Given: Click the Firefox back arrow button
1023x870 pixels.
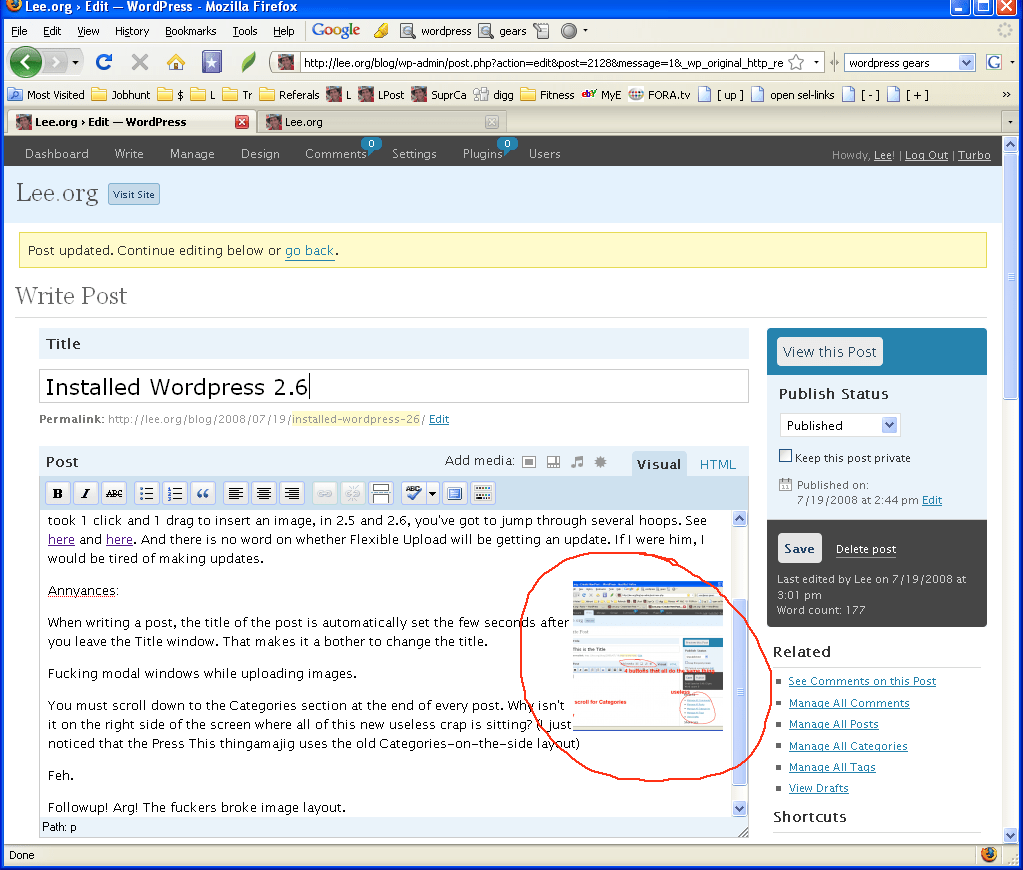Looking at the screenshot, I should click(x=25, y=63).
